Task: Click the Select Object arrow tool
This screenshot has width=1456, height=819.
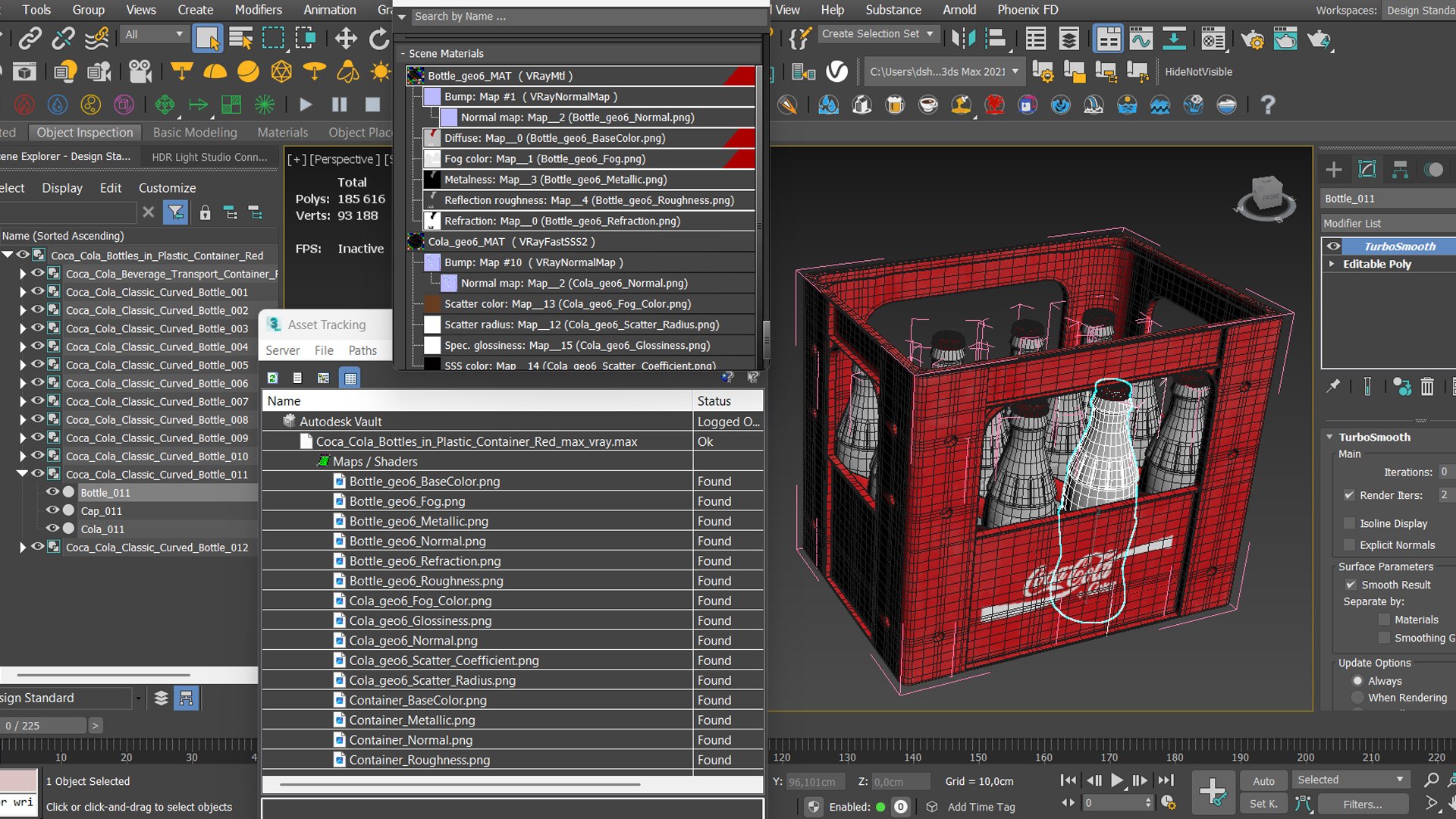Action: pos(207,38)
